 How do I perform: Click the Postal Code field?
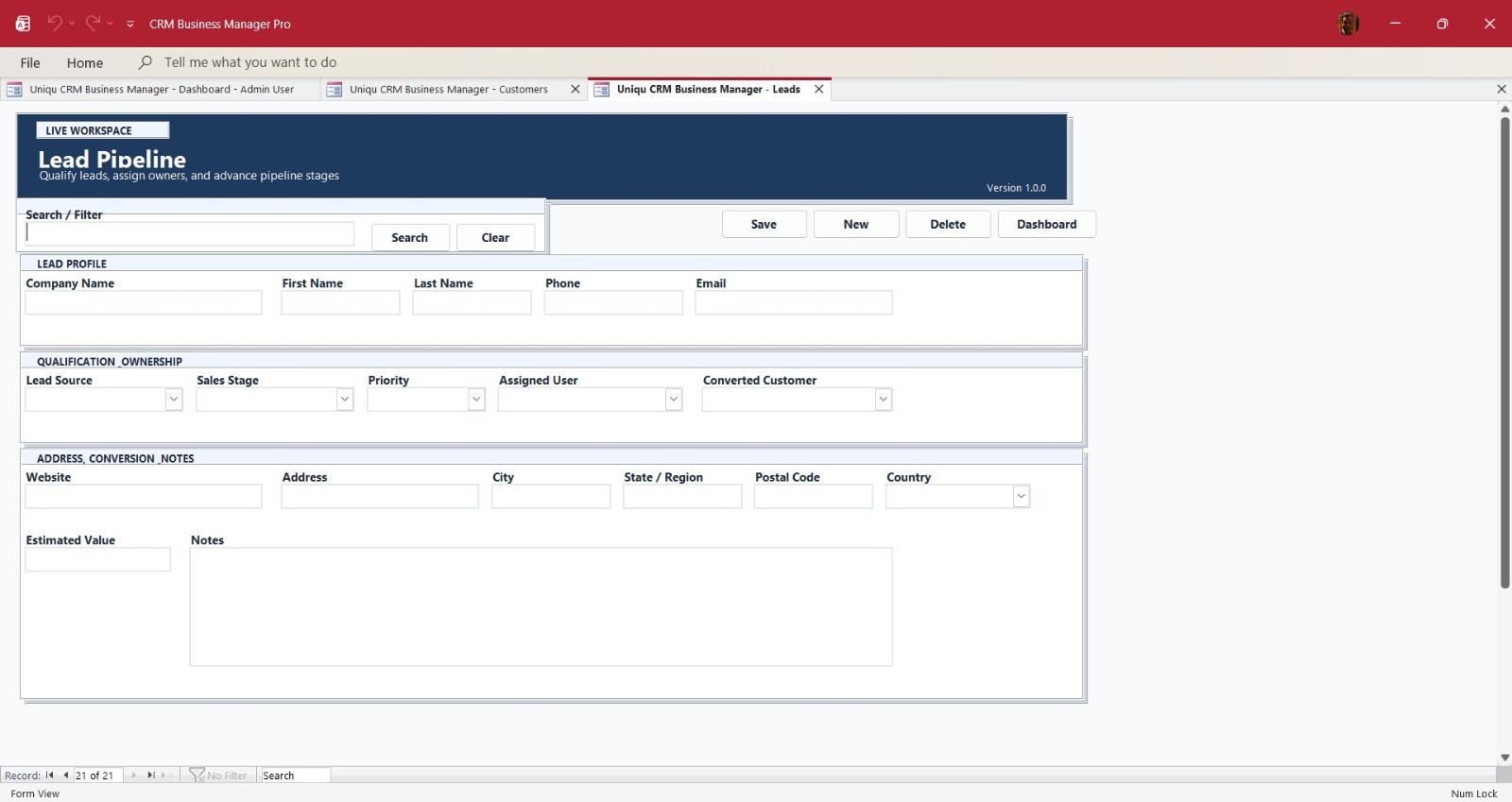pos(814,496)
